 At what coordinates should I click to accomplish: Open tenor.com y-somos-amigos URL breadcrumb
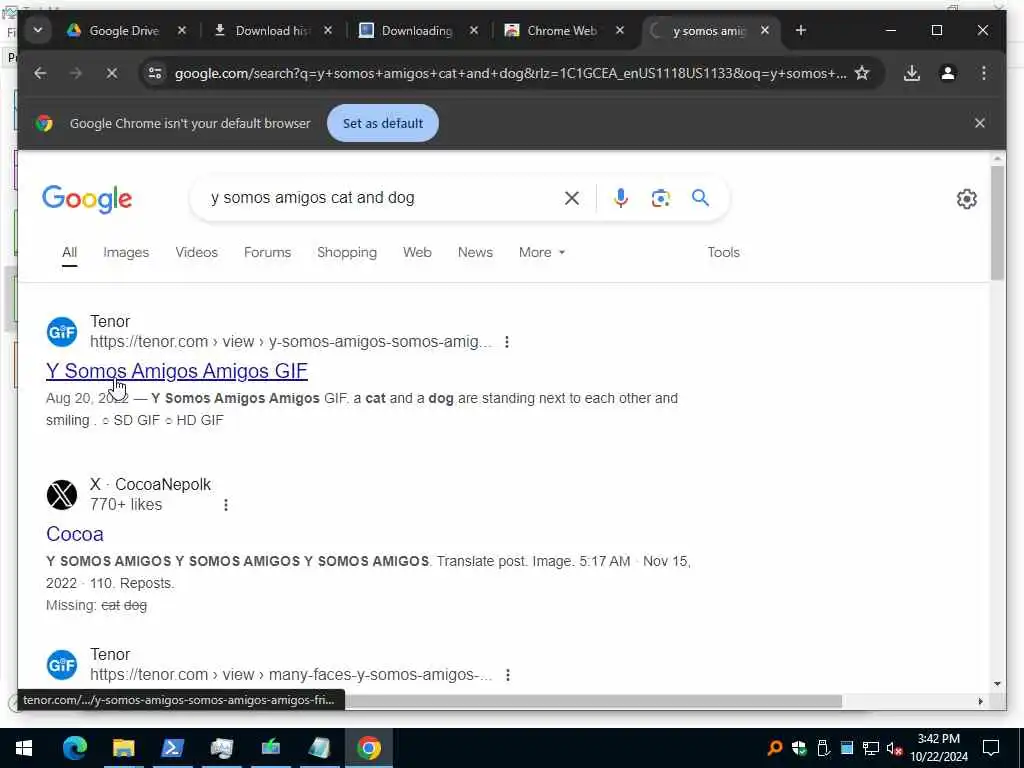[291, 342]
